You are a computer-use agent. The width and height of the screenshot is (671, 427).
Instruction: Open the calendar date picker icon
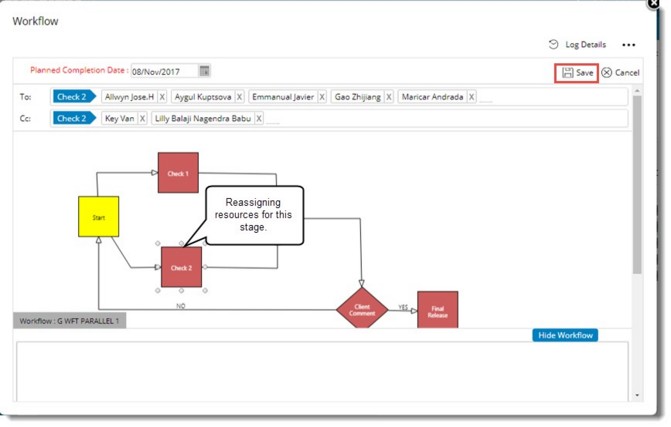[204, 71]
